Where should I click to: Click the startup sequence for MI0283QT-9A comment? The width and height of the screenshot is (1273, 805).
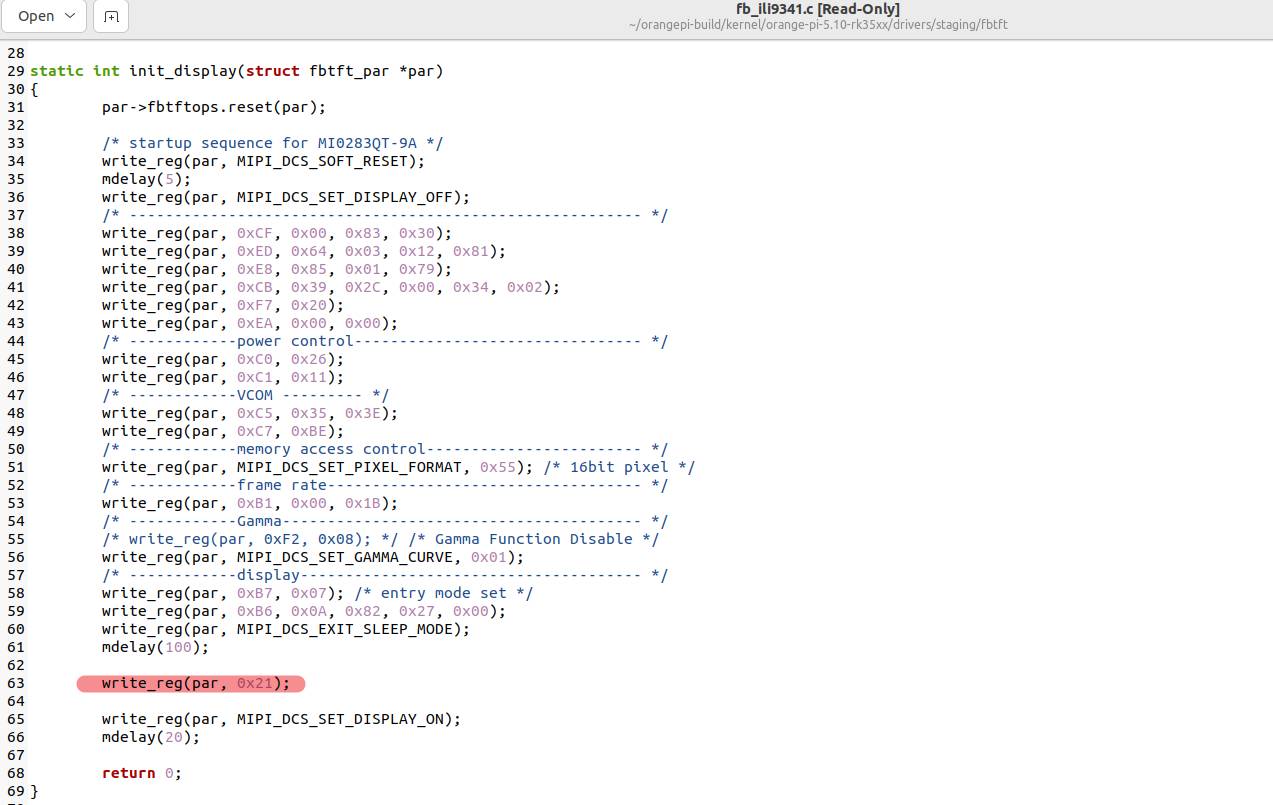[272, 143]
